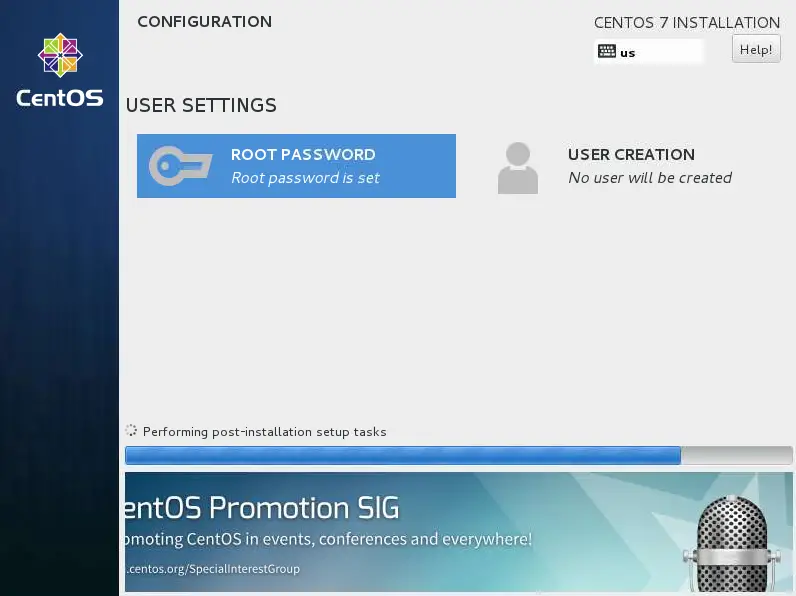Screen dimensions: 796x596
Task: Click the CONFIGURATION title
Action: click(205, 21)
